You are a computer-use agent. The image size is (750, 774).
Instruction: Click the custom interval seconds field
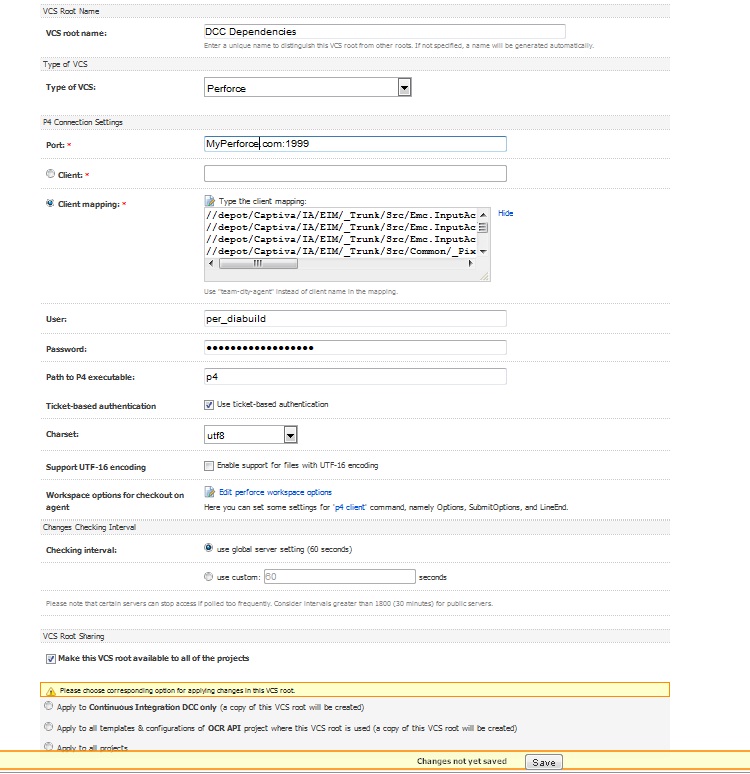pos(340,577)
